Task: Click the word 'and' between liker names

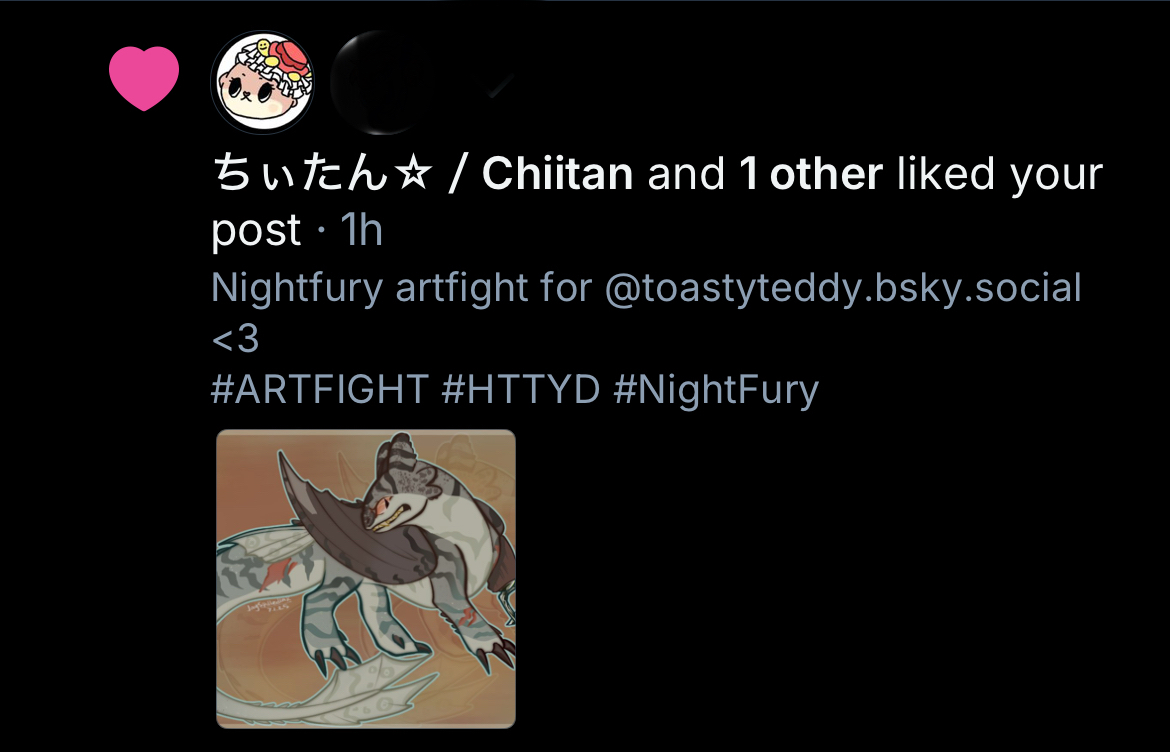Action: pyautogui.click(x=686, y=173)
